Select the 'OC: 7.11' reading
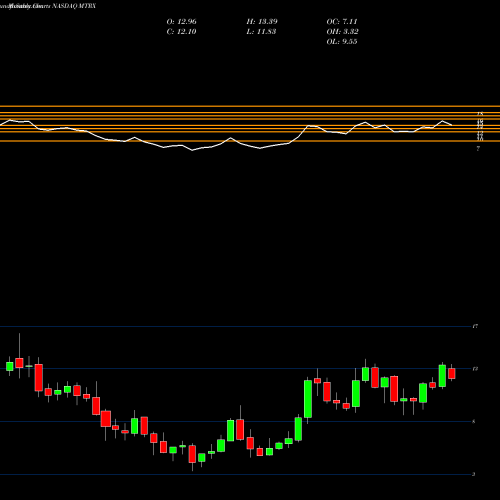500x500 pixels. tap(342, 22)
